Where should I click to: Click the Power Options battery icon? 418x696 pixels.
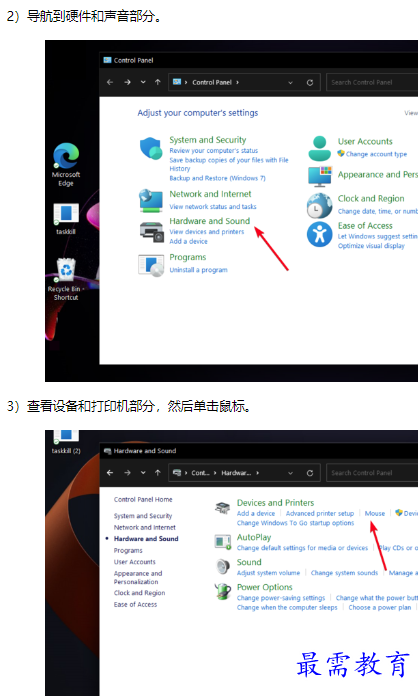point(222,591)
